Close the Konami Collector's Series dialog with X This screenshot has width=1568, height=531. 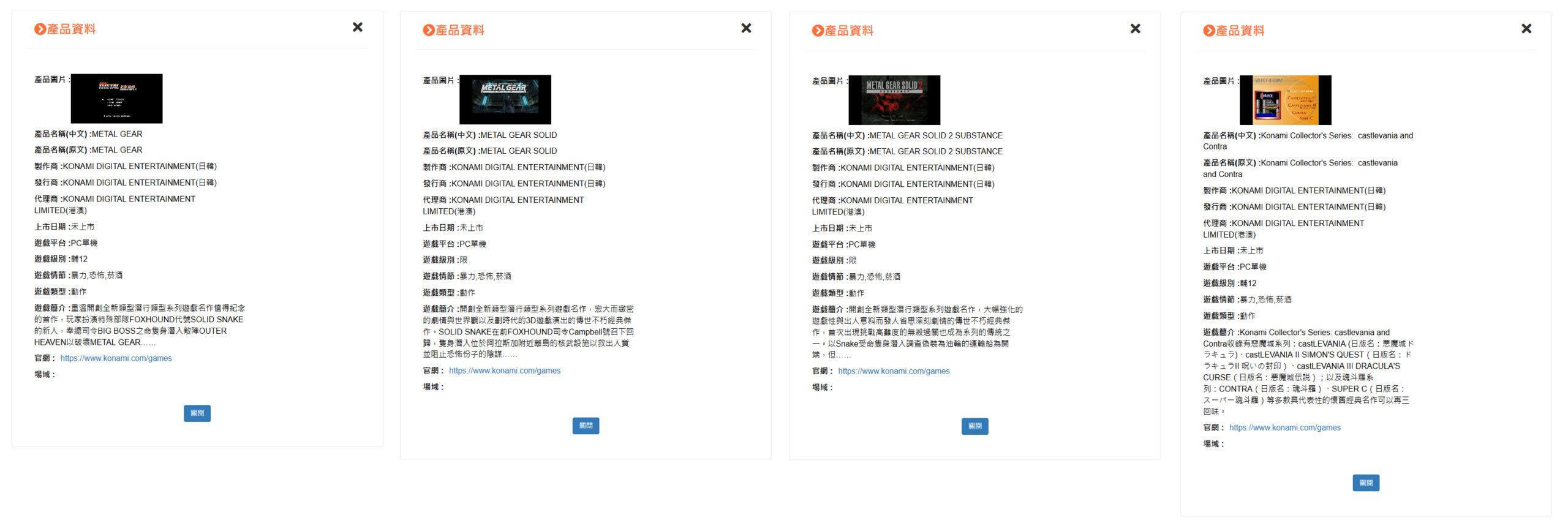1526,29
